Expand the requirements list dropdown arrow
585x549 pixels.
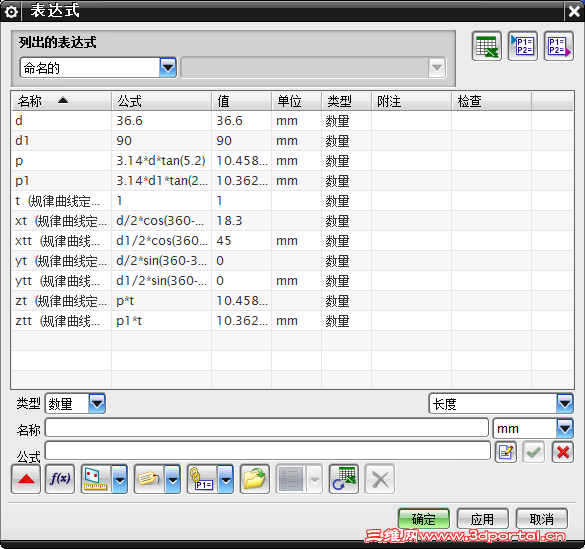[314, 479]
